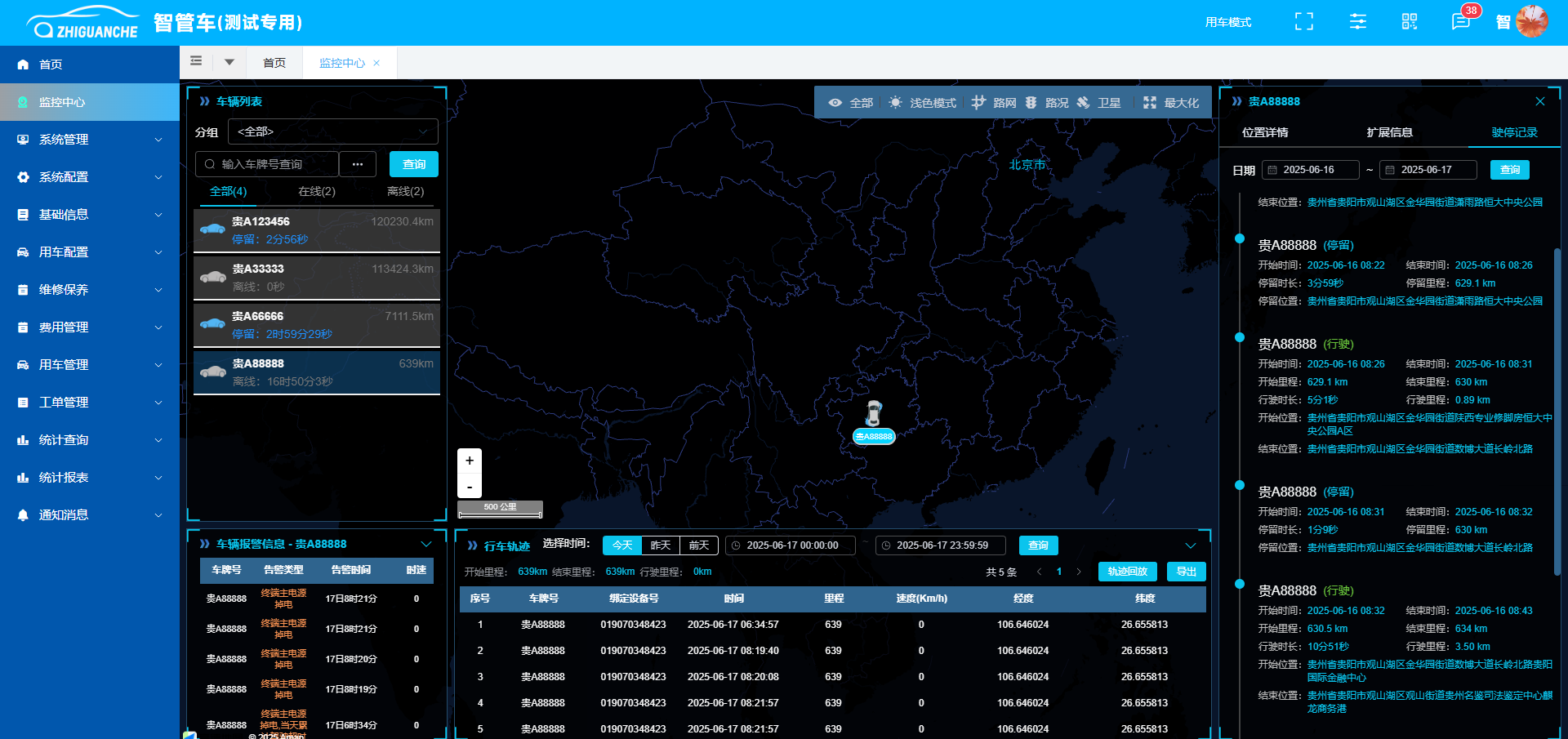Collapse the 行车轨迹 panel chevron
Image resolution: width=1568 pixels, height=739 pixels.
tap(1191, 545)
